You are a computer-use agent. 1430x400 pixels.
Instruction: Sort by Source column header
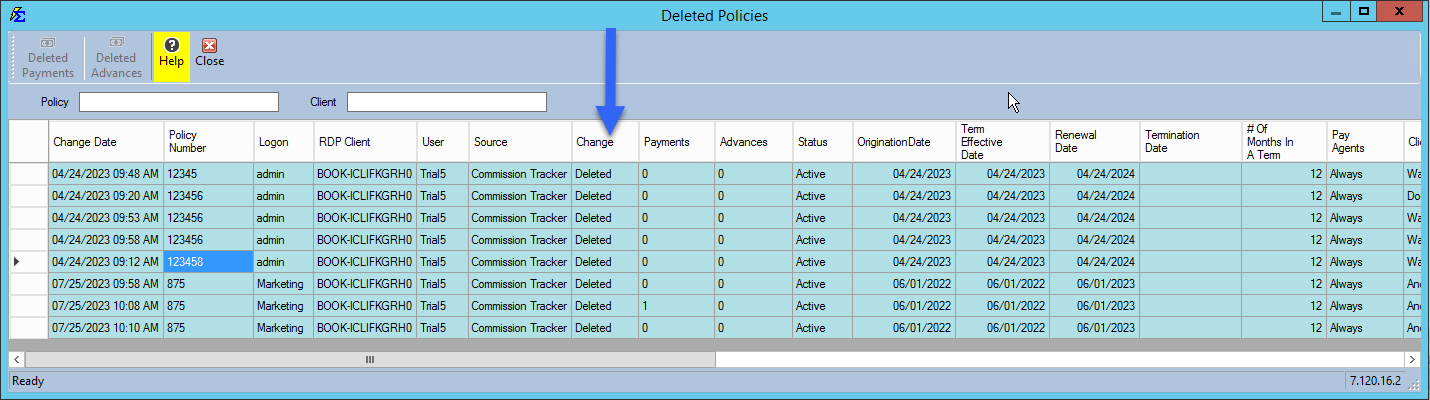click(x=520, y=142)
